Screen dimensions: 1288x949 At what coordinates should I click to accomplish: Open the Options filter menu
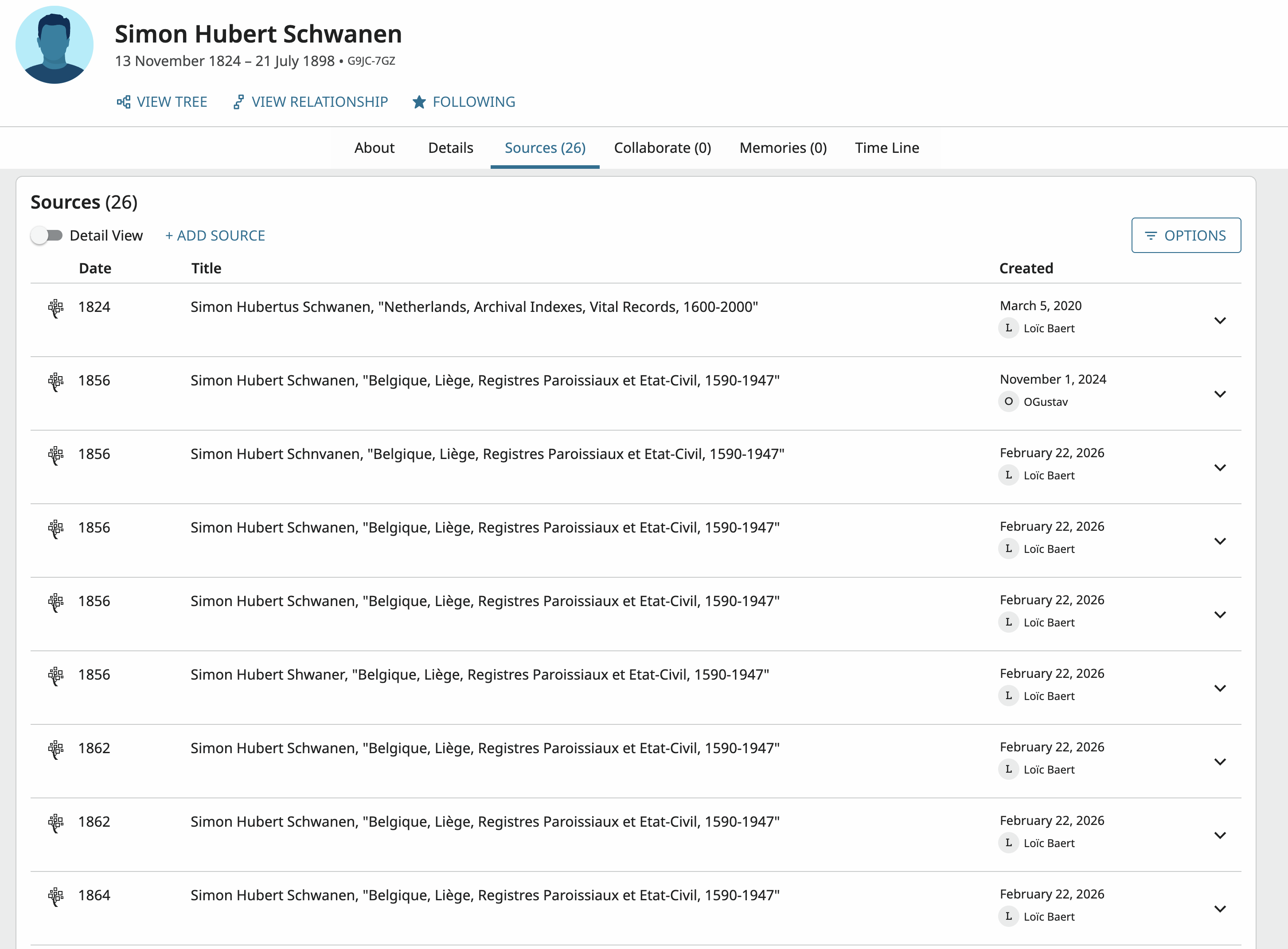point(1186,236)
